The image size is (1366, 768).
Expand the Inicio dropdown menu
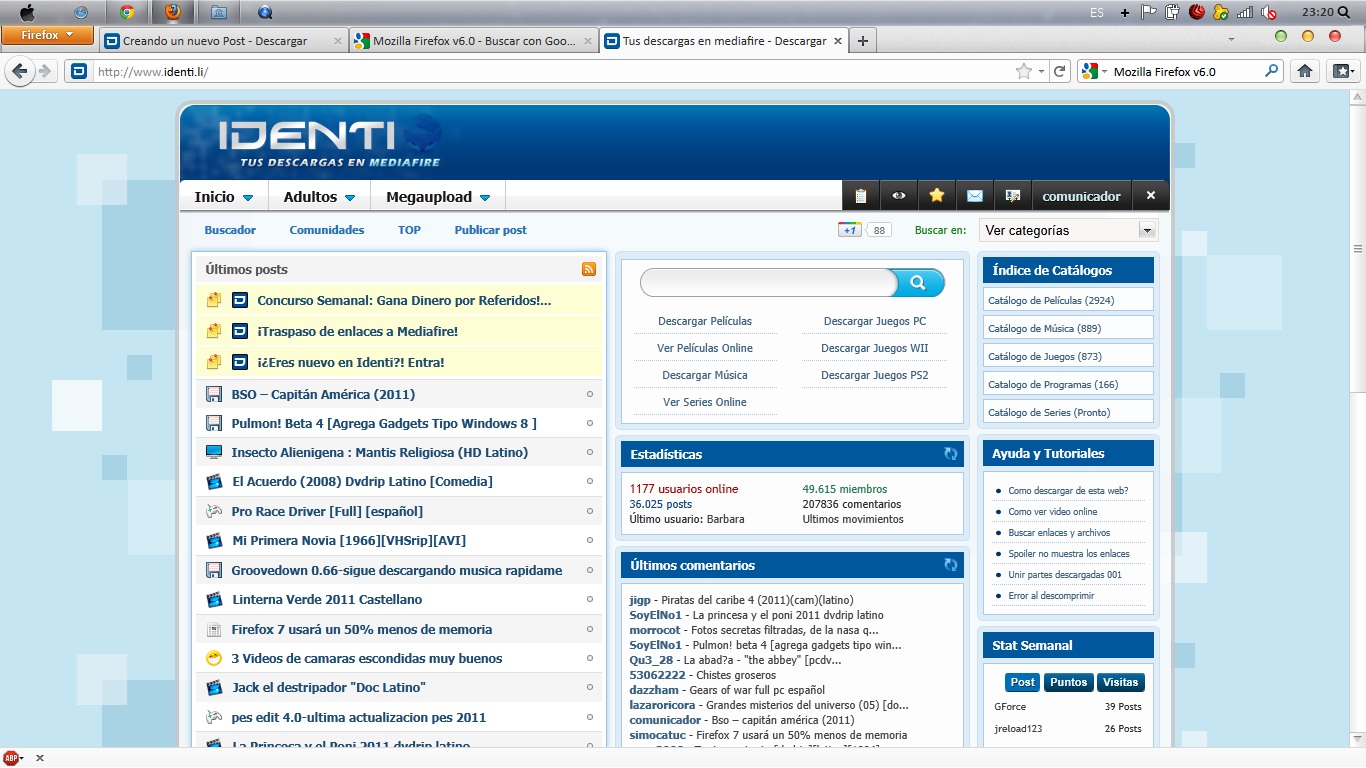[x=224, y=197]
